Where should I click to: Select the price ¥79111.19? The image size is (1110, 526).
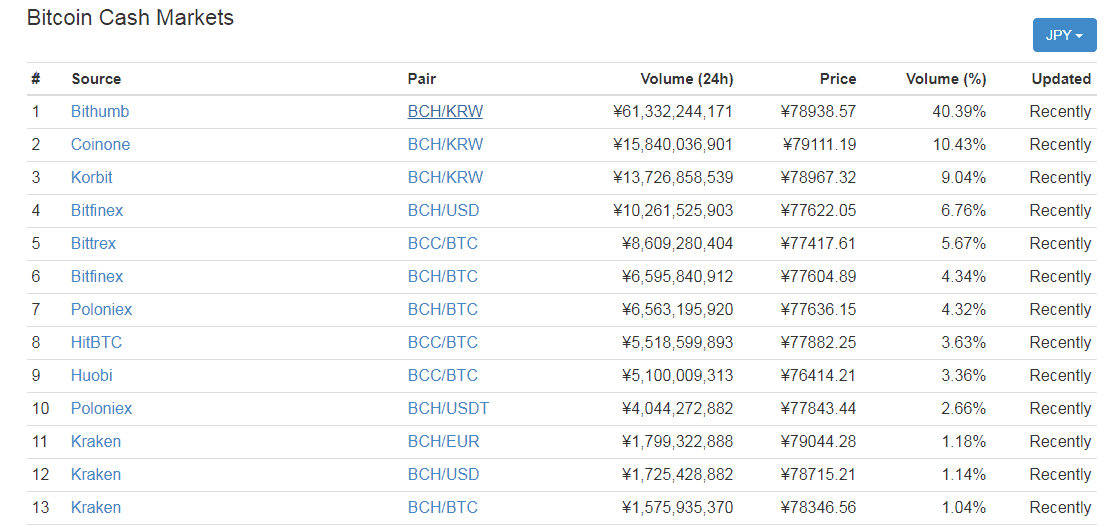[x=819, y=144]
